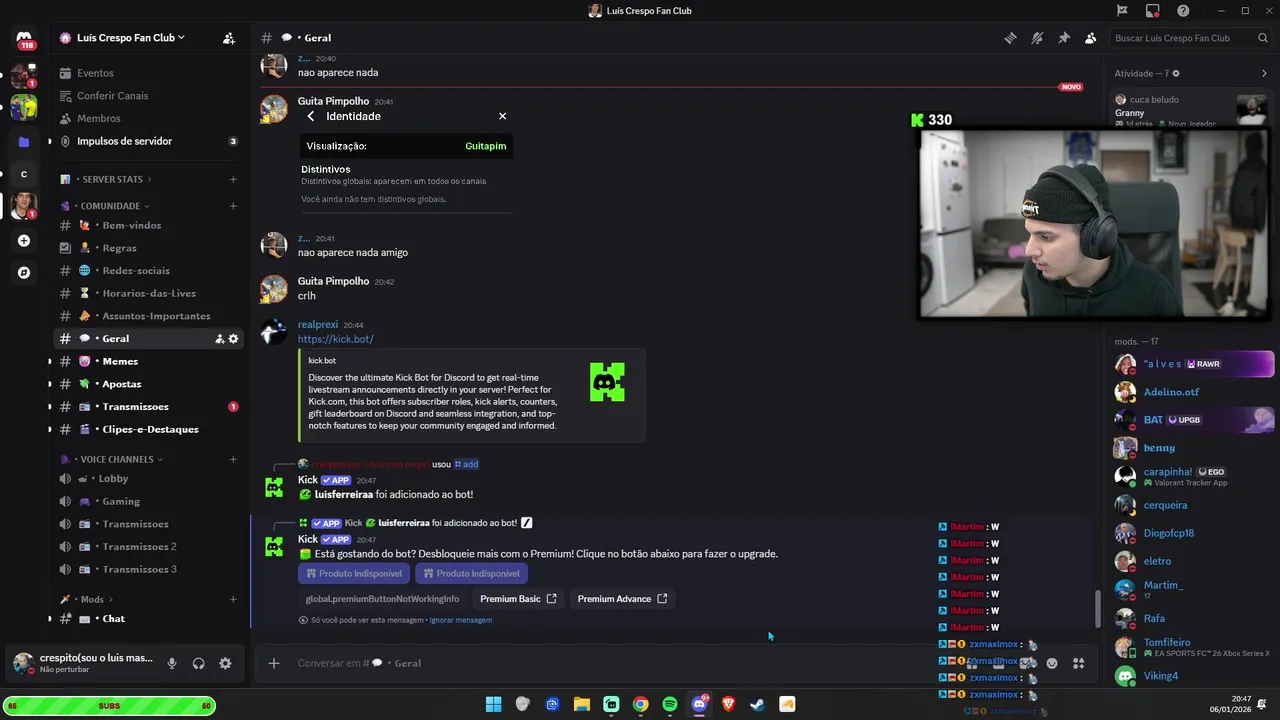Open settings gear for Geral channel
The width and height of the screenshot is (1280, 720).
point(233,339)
